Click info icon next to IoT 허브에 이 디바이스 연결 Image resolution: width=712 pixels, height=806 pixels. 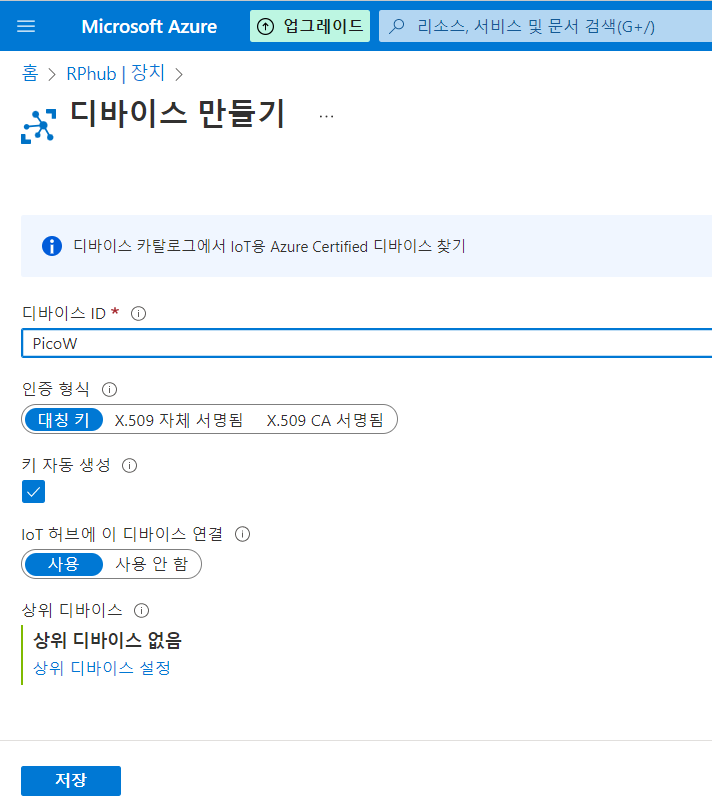[x=243, y=534]
